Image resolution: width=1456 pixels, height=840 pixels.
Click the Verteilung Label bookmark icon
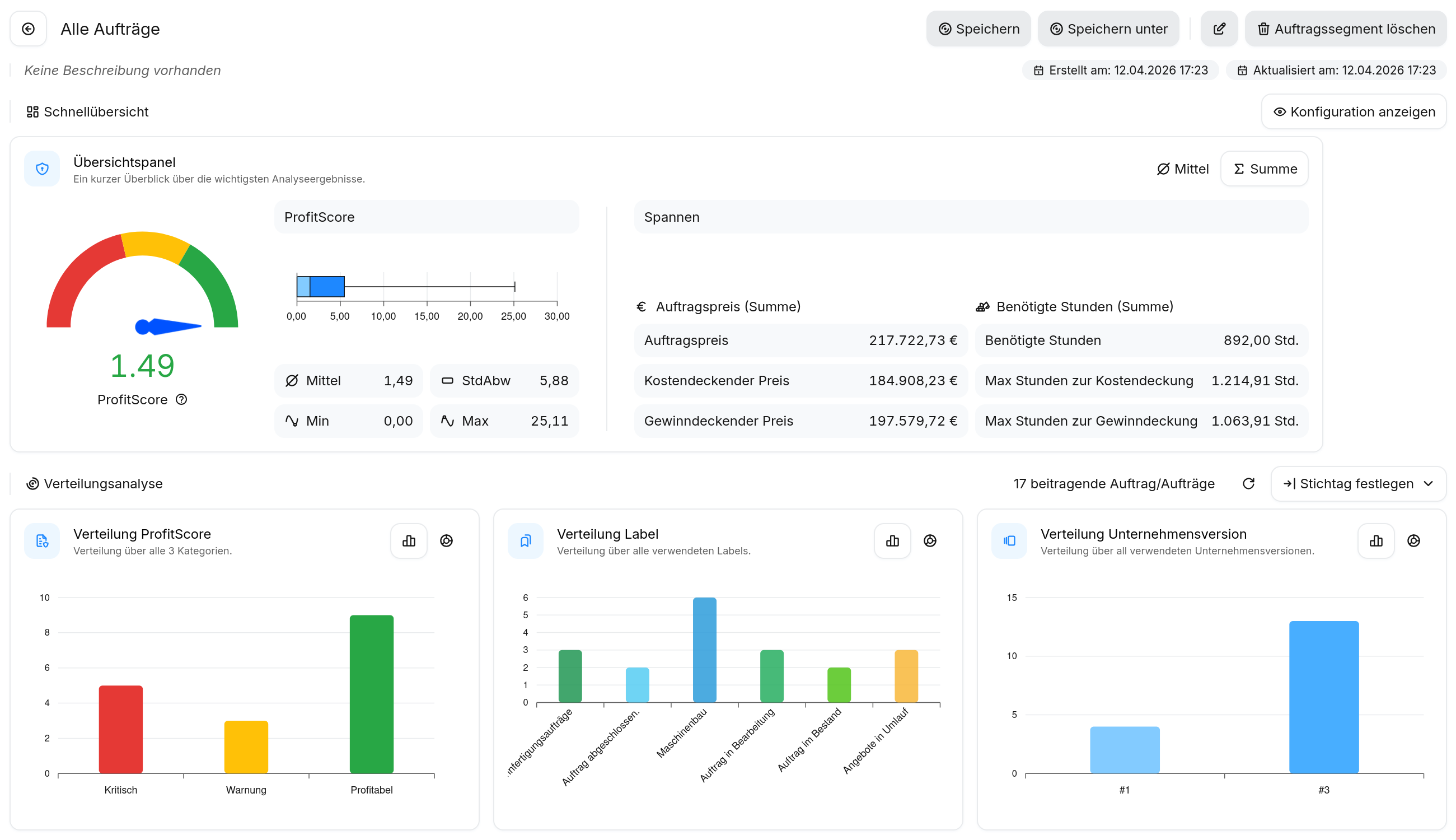pos(525,540)
